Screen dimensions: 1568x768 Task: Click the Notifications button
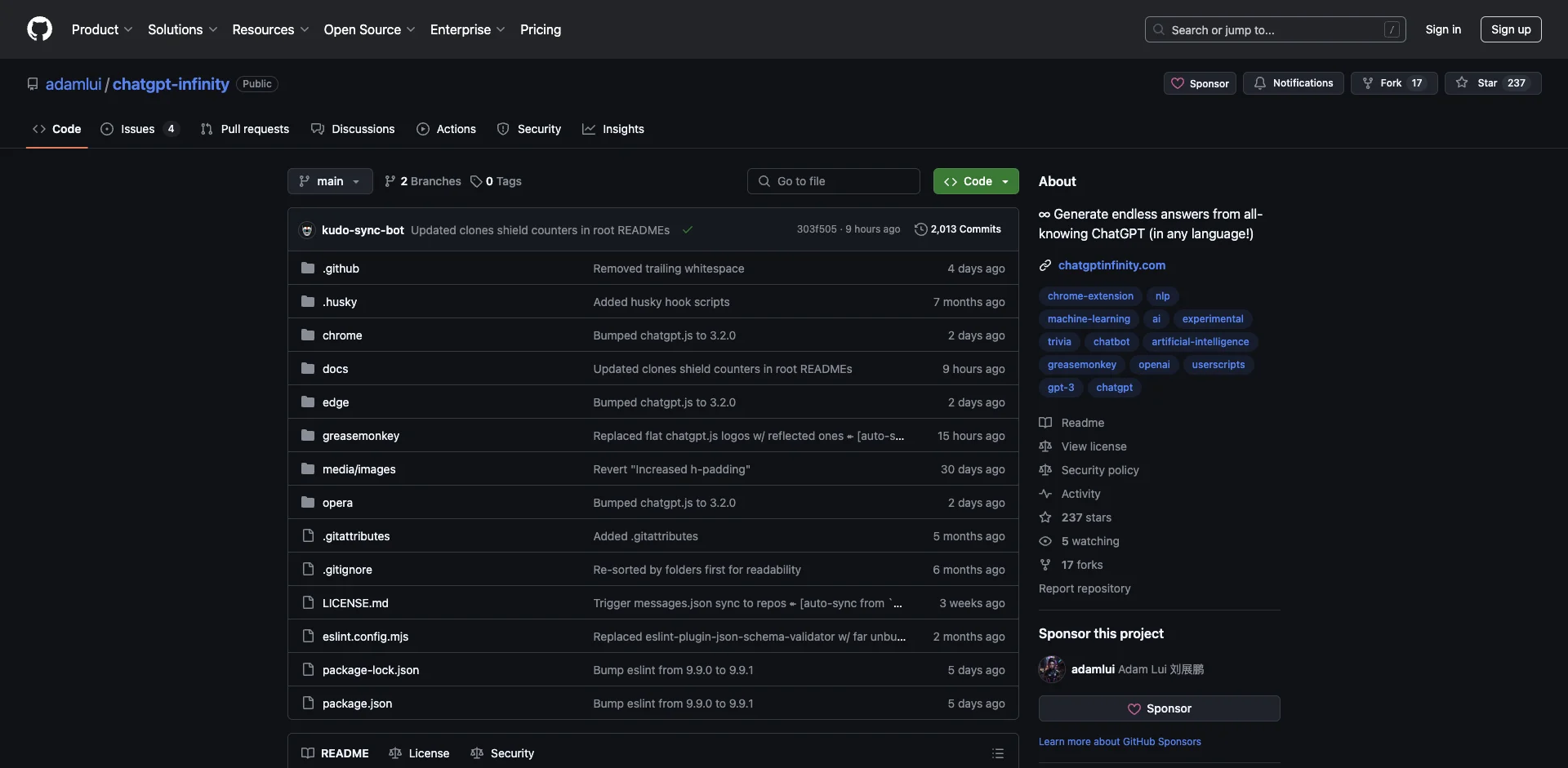[x=1294, y=83]
